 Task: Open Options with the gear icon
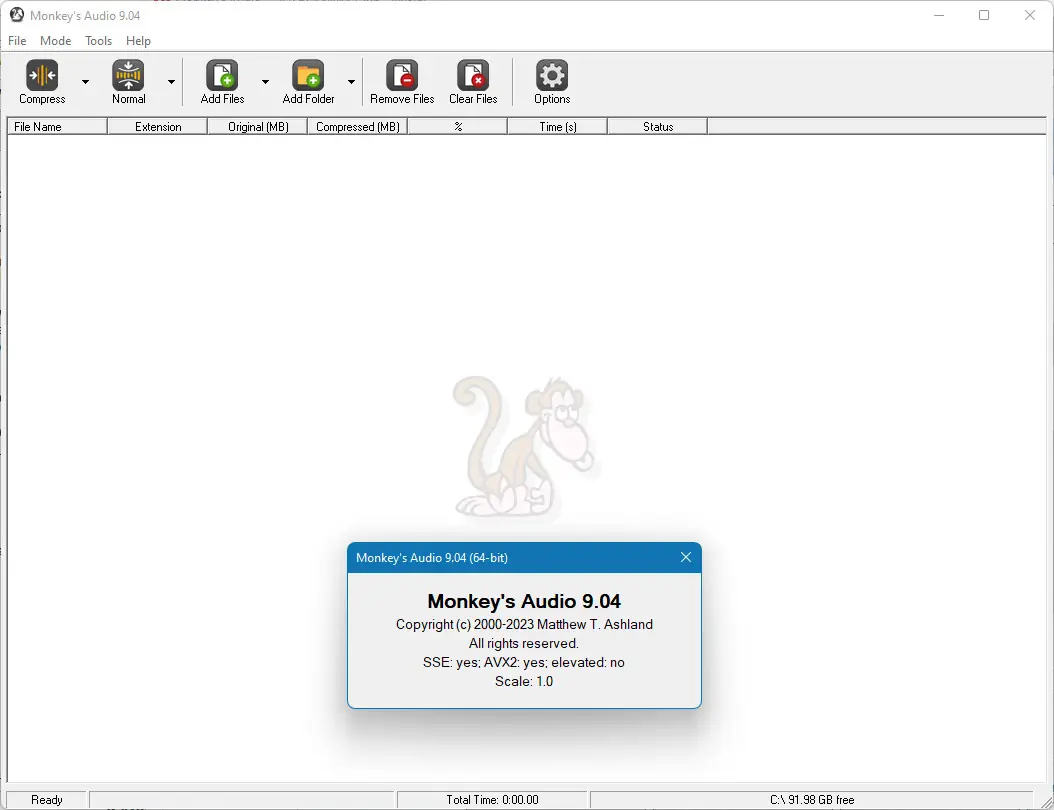point(552,75)
